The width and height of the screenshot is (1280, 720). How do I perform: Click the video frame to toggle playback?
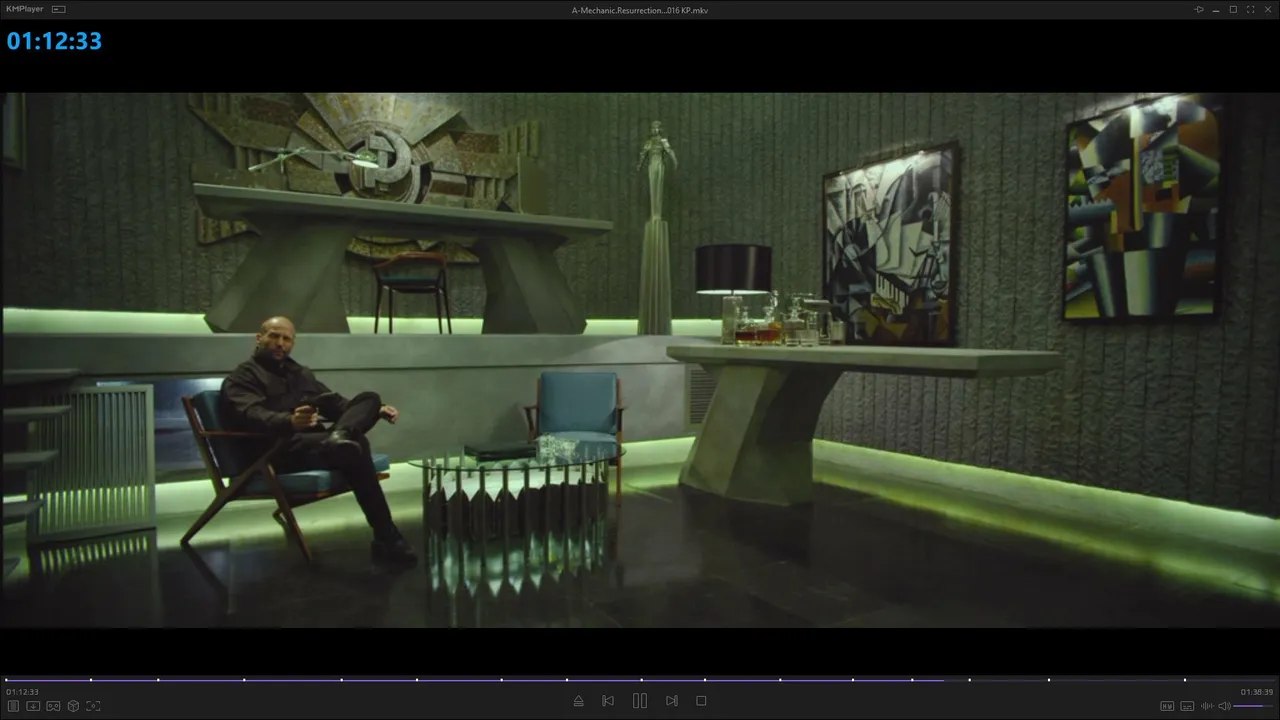point(640,360)
